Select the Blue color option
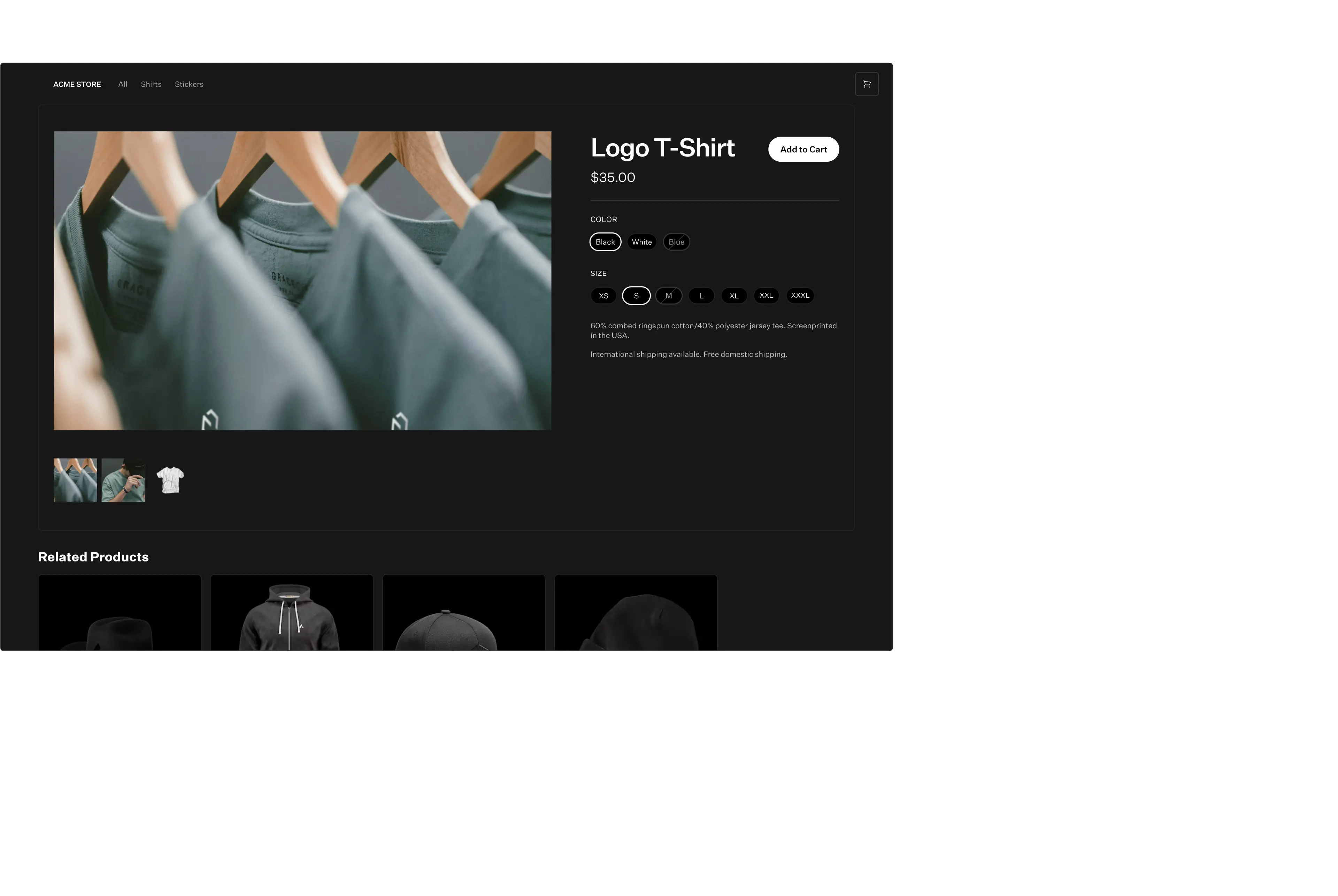Viewport: 1338px width, 896px height. click(676, 242)
